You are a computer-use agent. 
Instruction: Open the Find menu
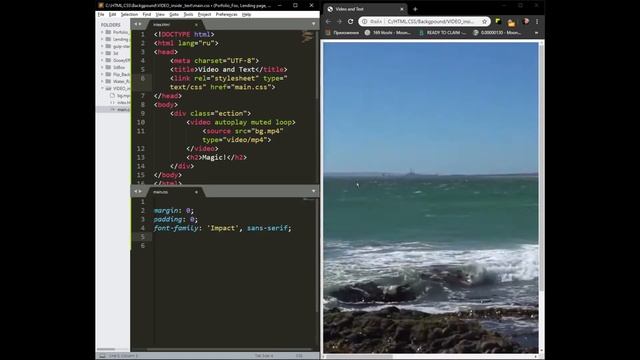(147, 14)
